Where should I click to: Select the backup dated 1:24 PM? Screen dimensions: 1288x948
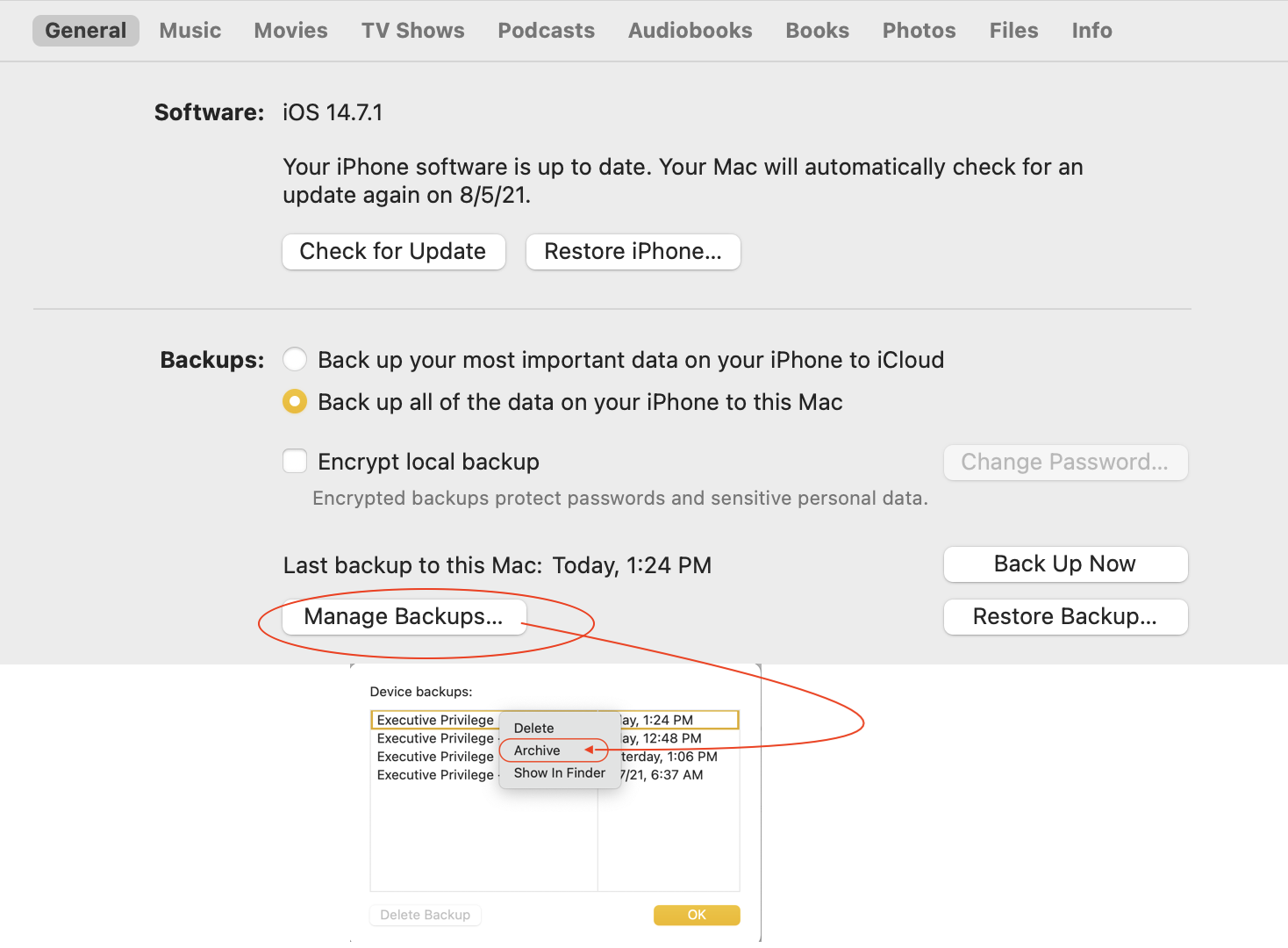click(x=555, y=720)
